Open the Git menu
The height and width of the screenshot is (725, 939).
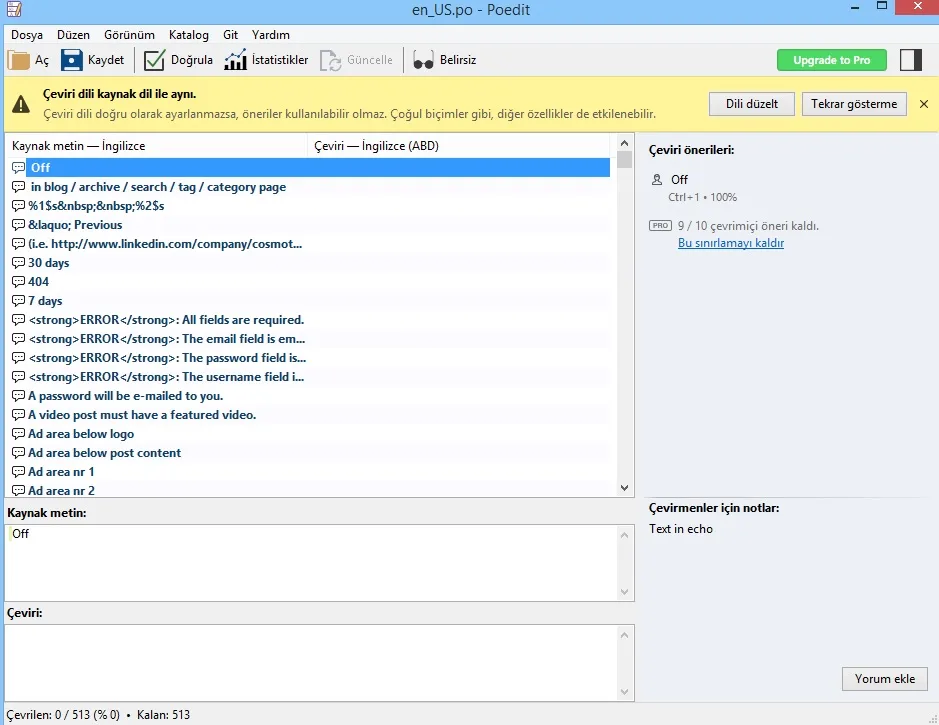click(231, 35)
